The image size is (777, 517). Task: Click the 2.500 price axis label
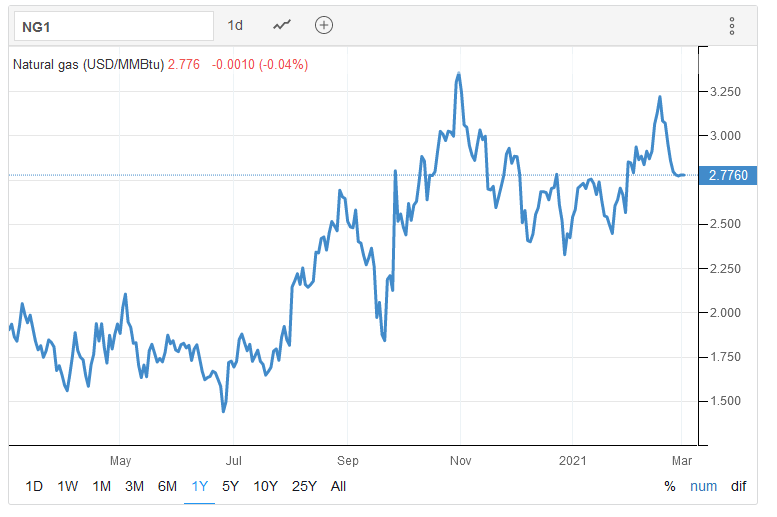725,224
